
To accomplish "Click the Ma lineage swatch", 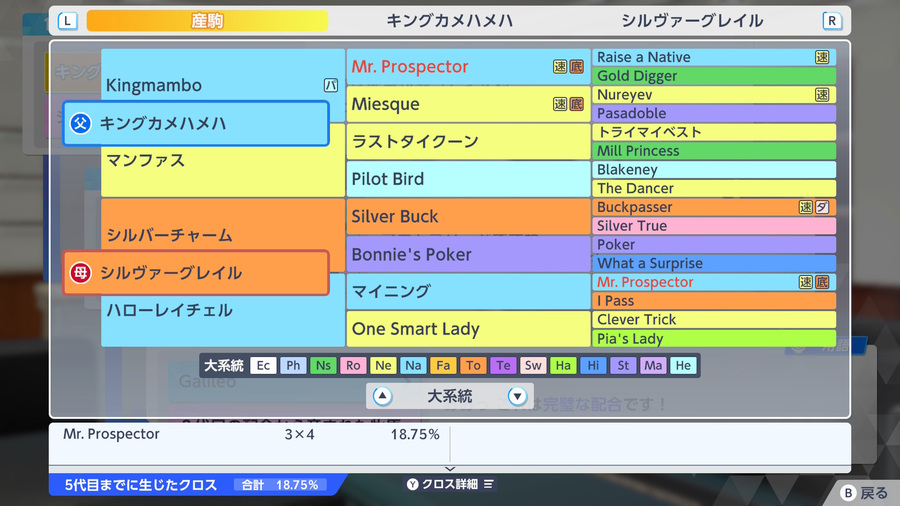I will coord(653,365).
